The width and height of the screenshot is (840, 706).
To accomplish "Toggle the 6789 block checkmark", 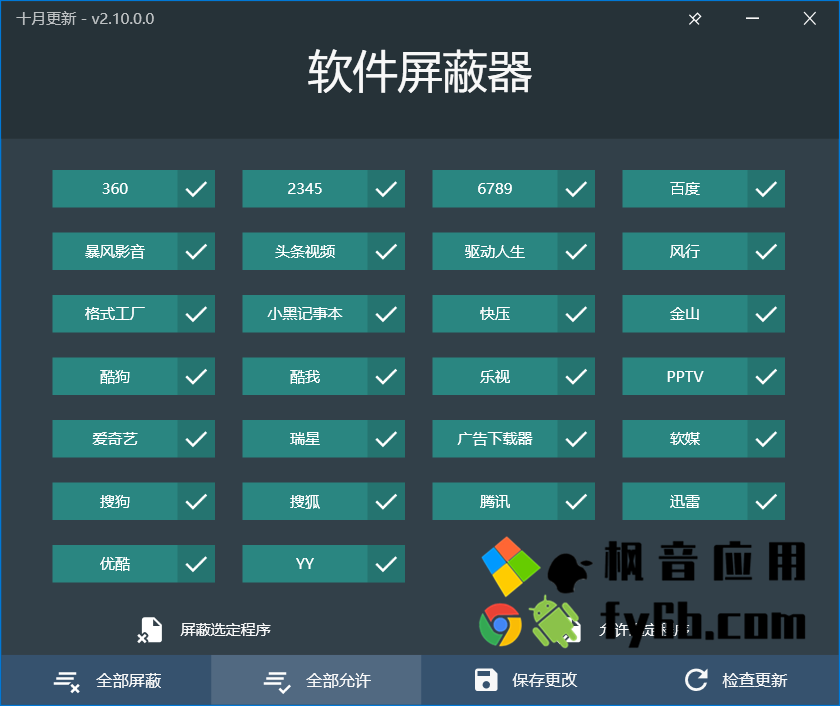I will [x=576, y=189].
